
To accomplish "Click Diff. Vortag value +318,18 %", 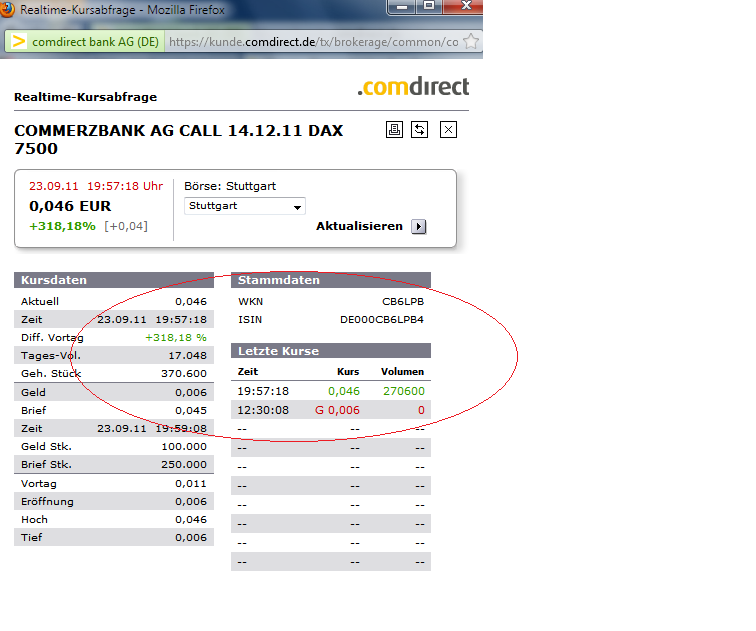I will click(x=176, y=338).
